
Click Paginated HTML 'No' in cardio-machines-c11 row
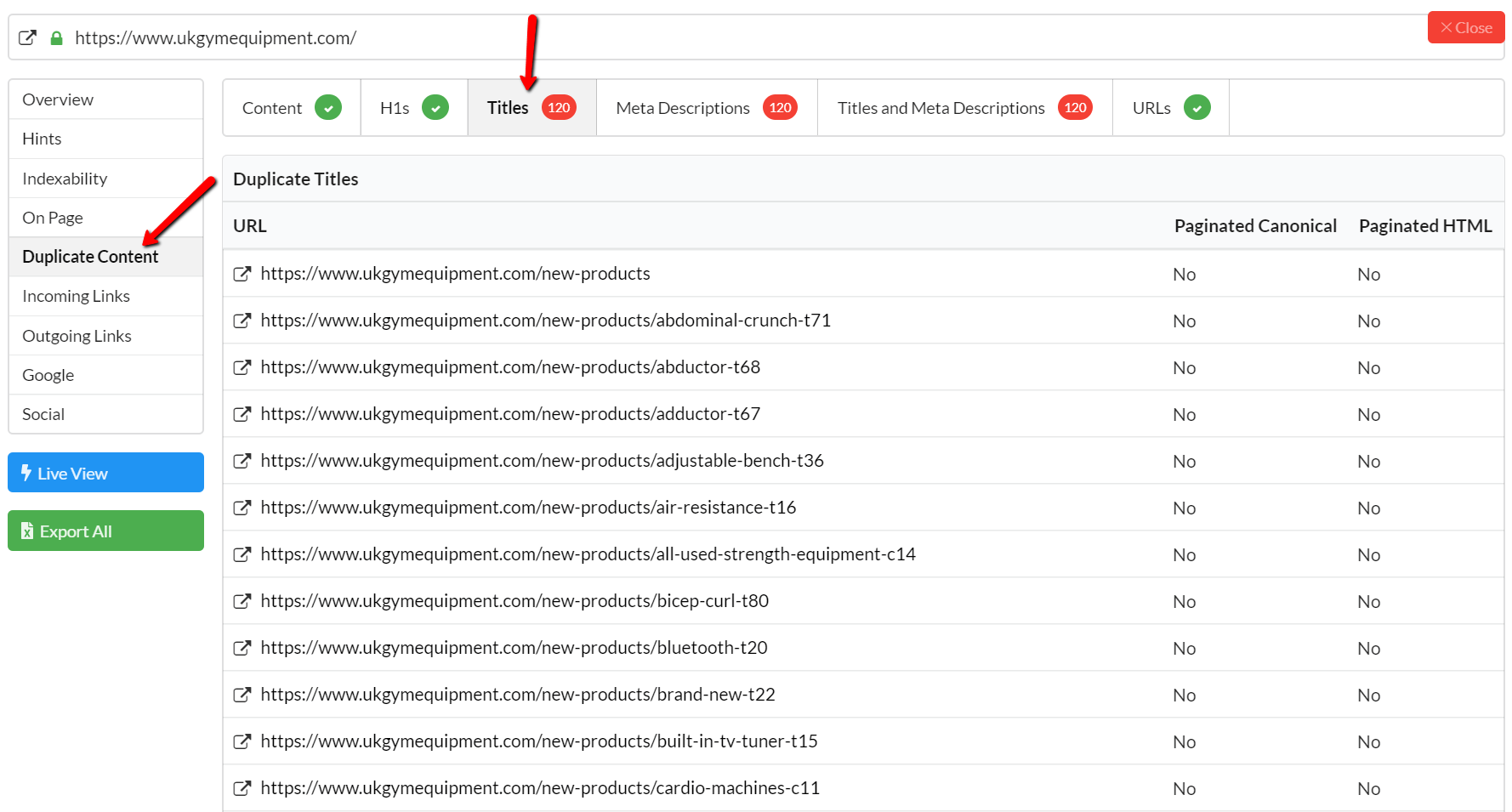(x=1368, y=789)
